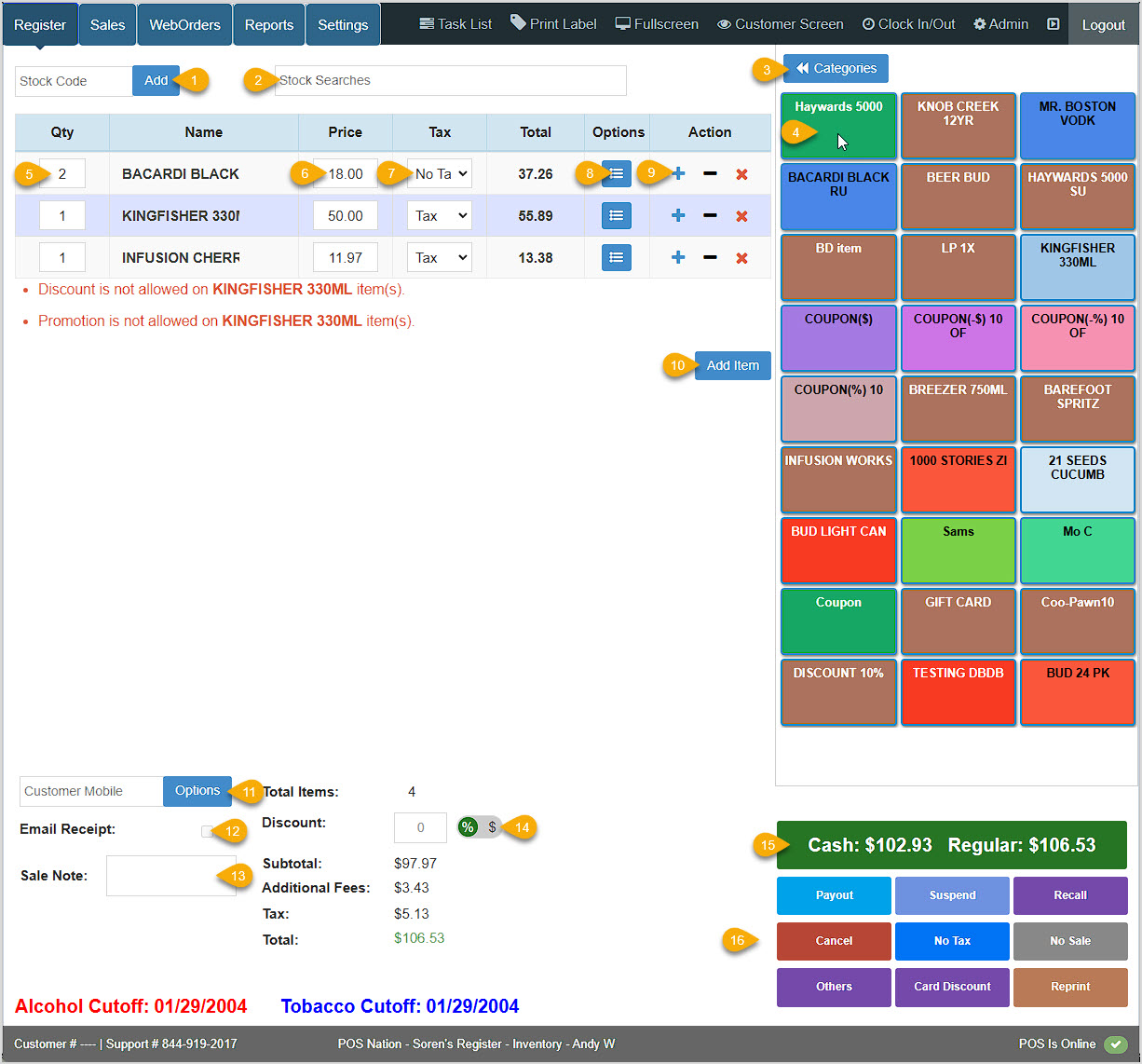Switch discount to dollar mode
The width and height of the screenshot is (1142, 1064).
click(492, 826)
